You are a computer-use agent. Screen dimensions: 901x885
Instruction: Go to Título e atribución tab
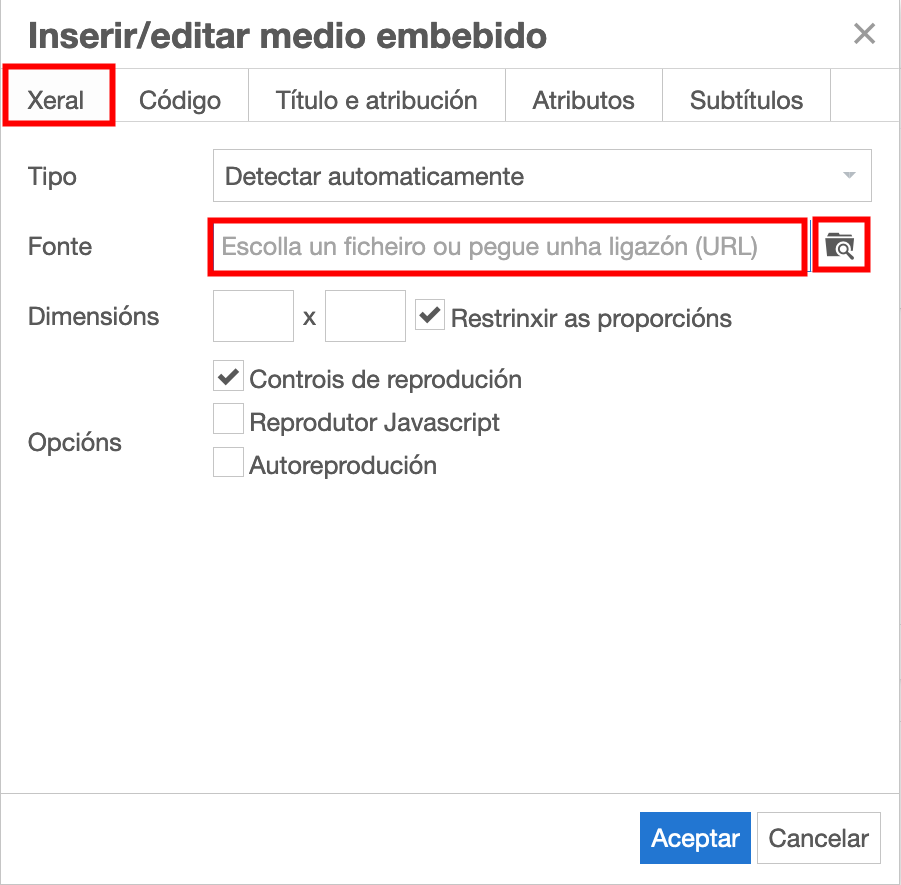376,100
